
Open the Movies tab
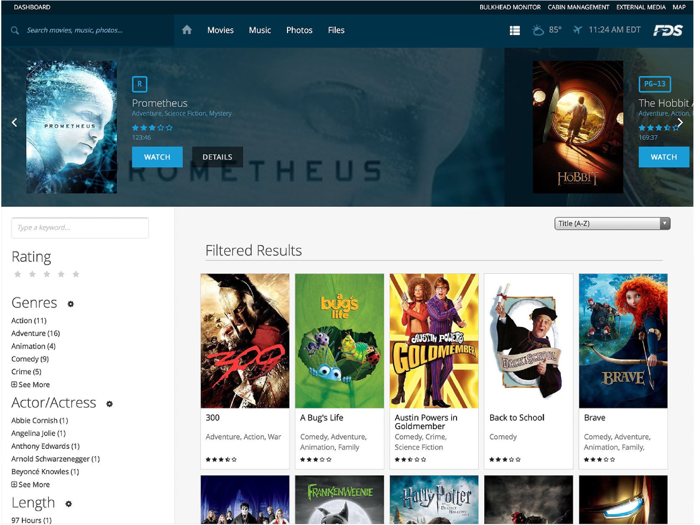tap(221, 30)
